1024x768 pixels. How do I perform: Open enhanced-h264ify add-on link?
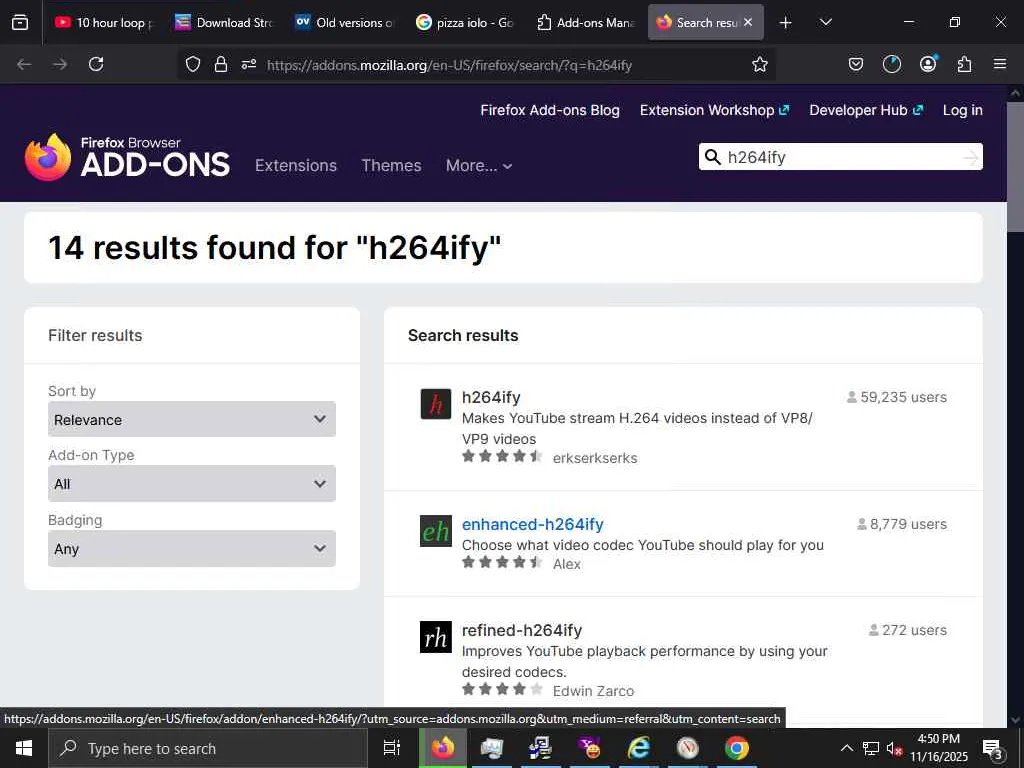tap(532, 524)
